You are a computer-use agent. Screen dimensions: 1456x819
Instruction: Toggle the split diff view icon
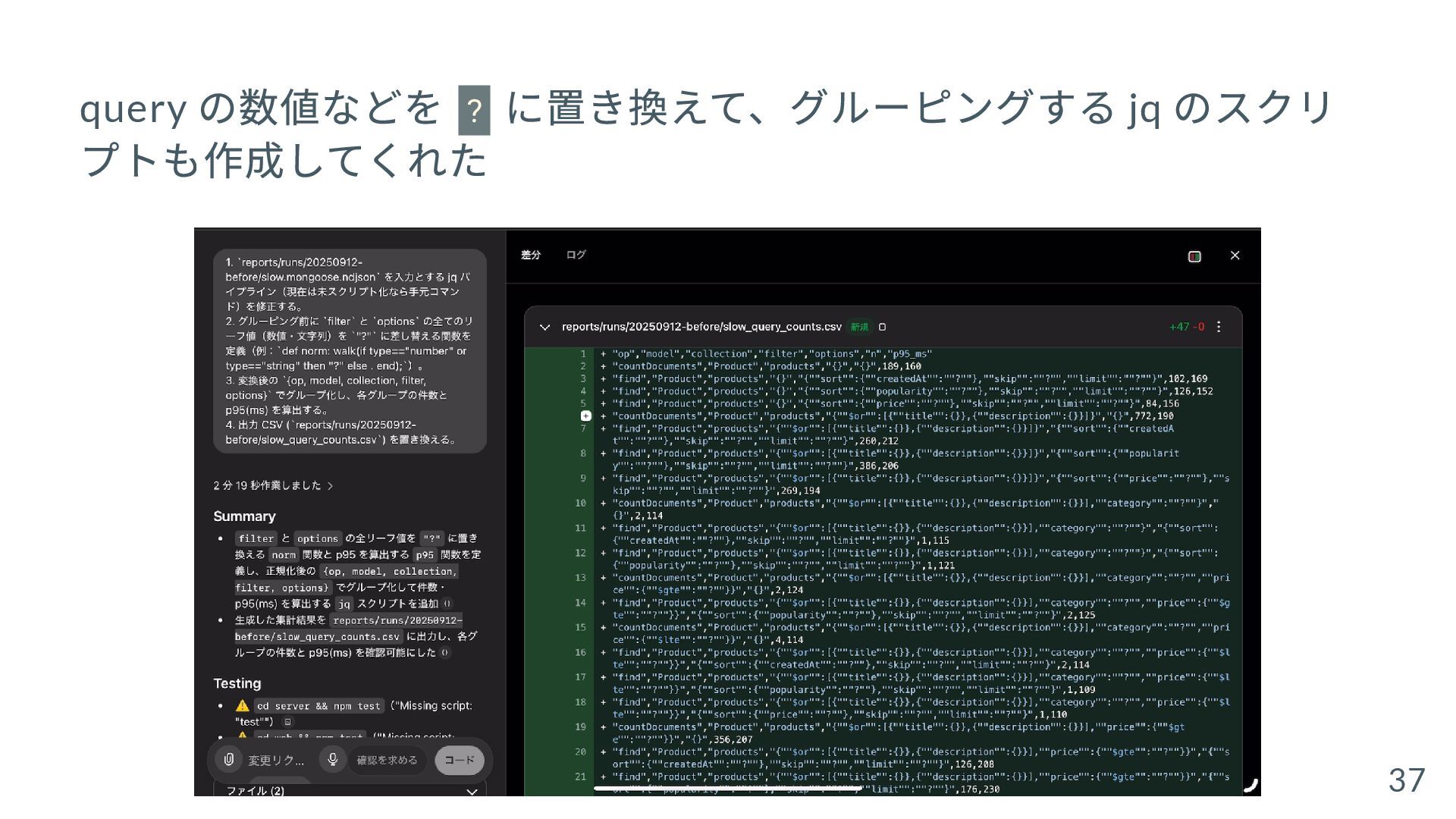[x=1194, y=256]
